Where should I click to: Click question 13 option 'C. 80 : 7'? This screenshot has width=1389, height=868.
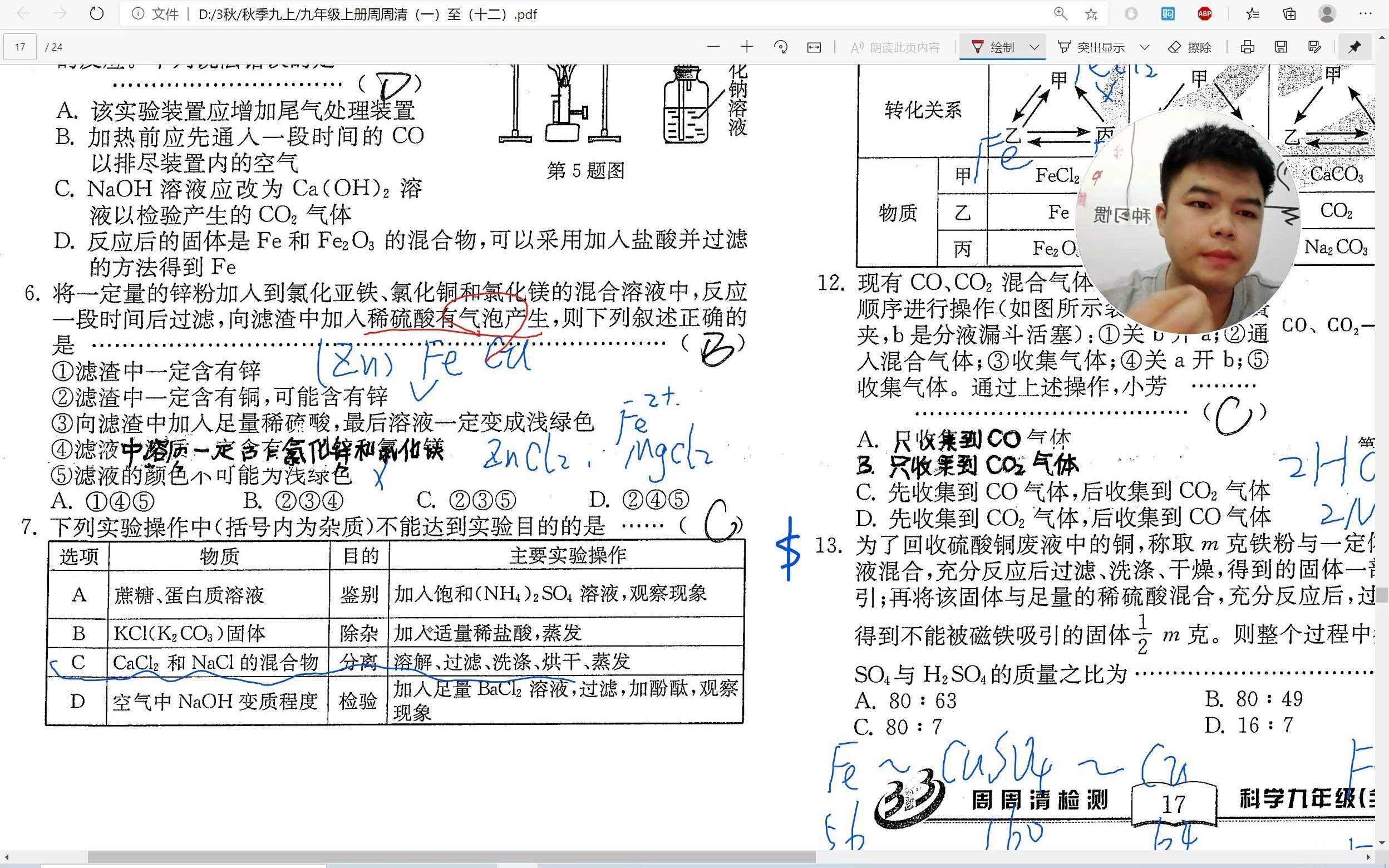[x=898, y=727]
